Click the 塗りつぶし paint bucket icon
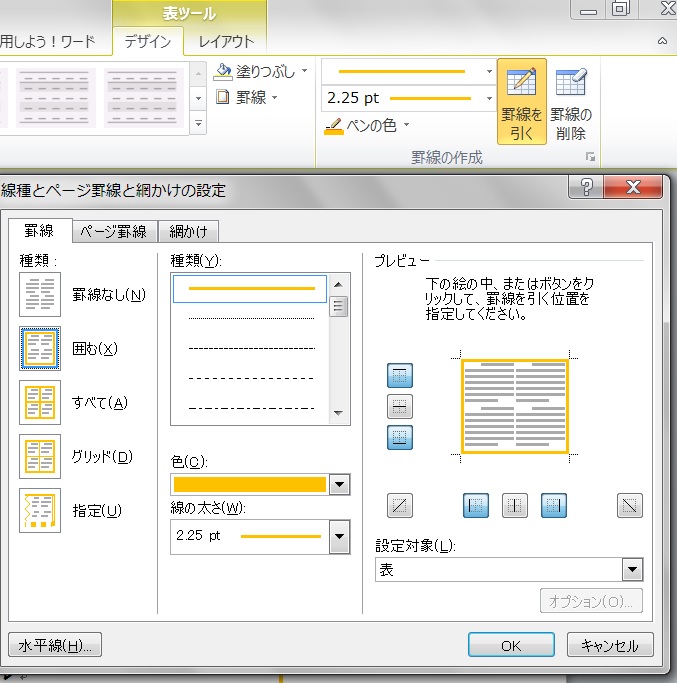Screen dimensions: 677x683 coord(223,71)
